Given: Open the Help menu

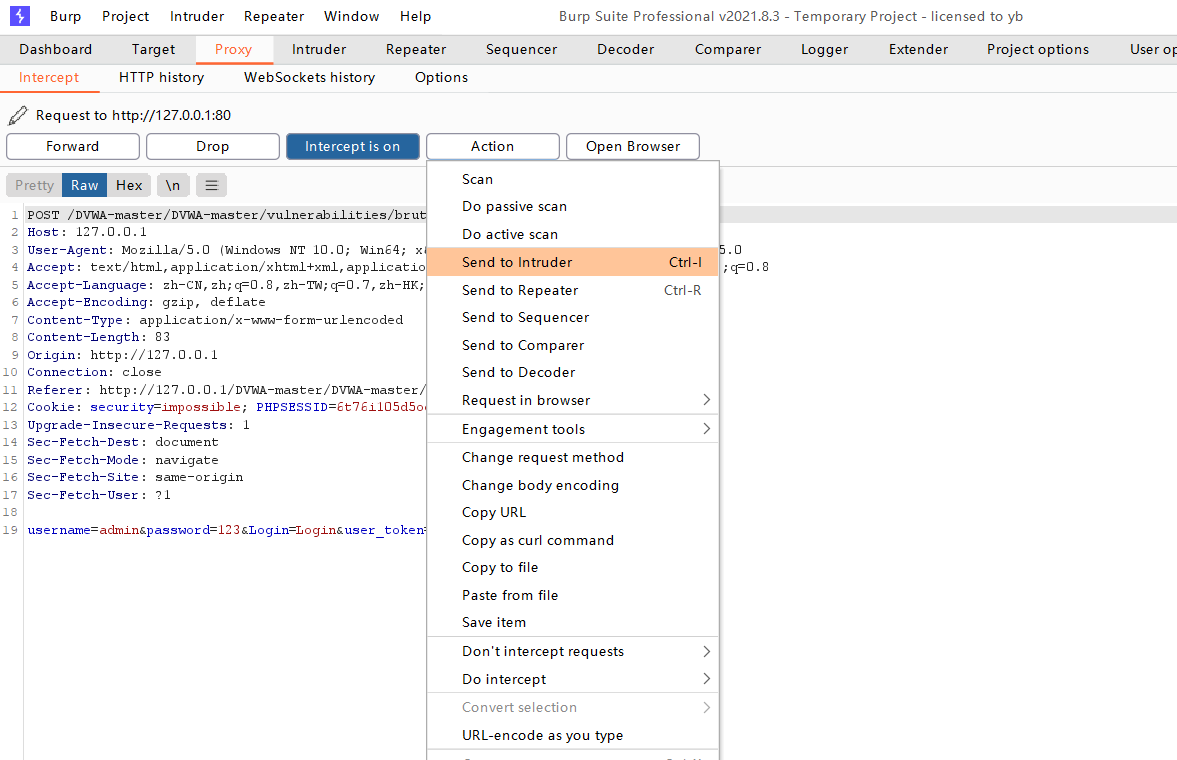Looking at the screenshot, I should point(415,17).
